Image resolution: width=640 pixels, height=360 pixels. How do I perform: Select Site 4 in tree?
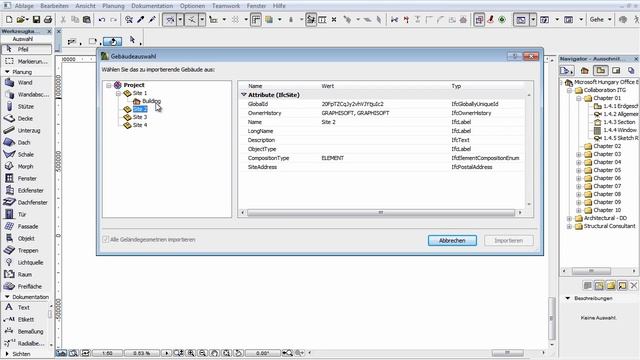(140, 125)
